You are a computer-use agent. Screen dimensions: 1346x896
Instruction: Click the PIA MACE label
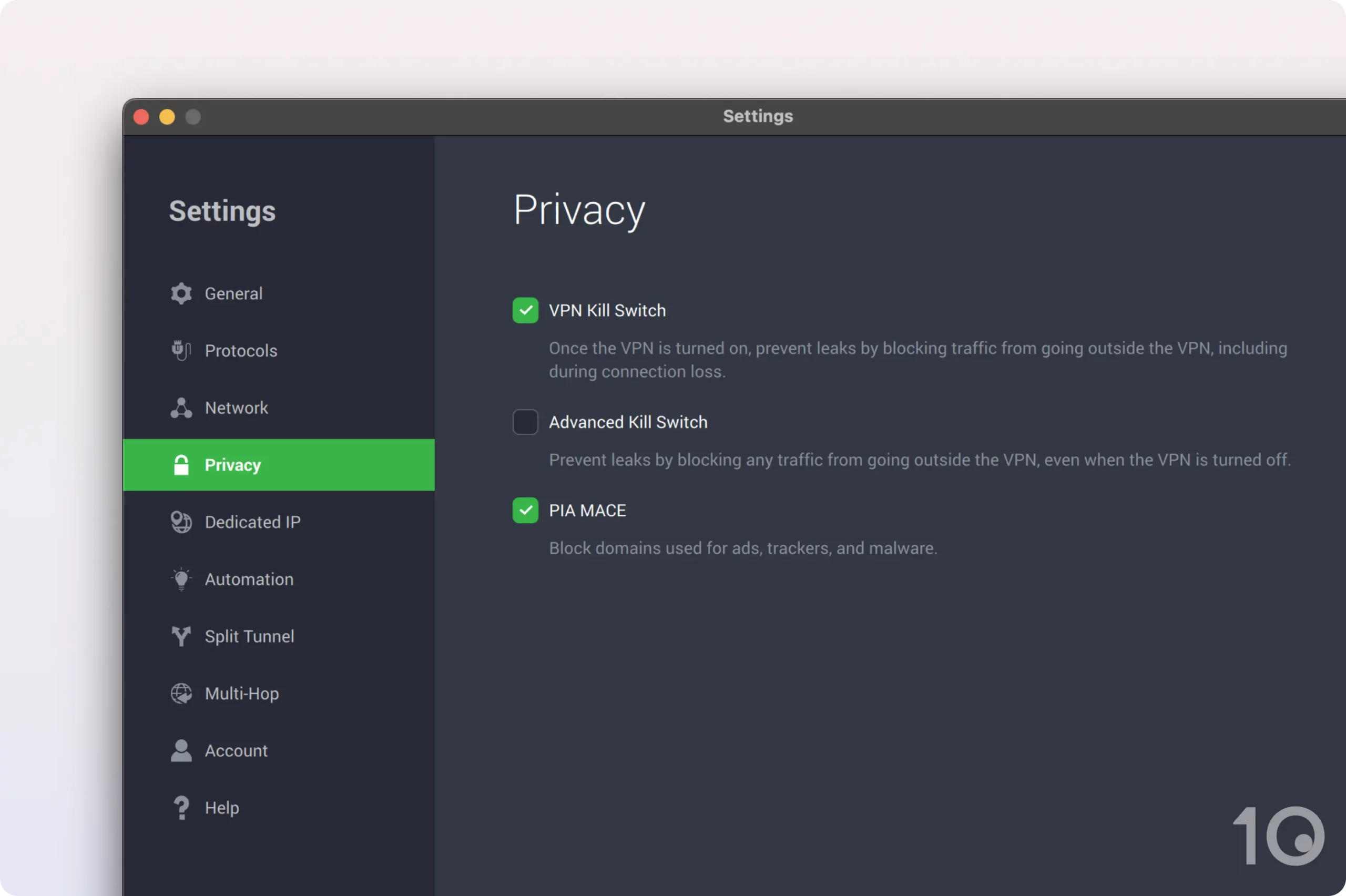point(587,510)
